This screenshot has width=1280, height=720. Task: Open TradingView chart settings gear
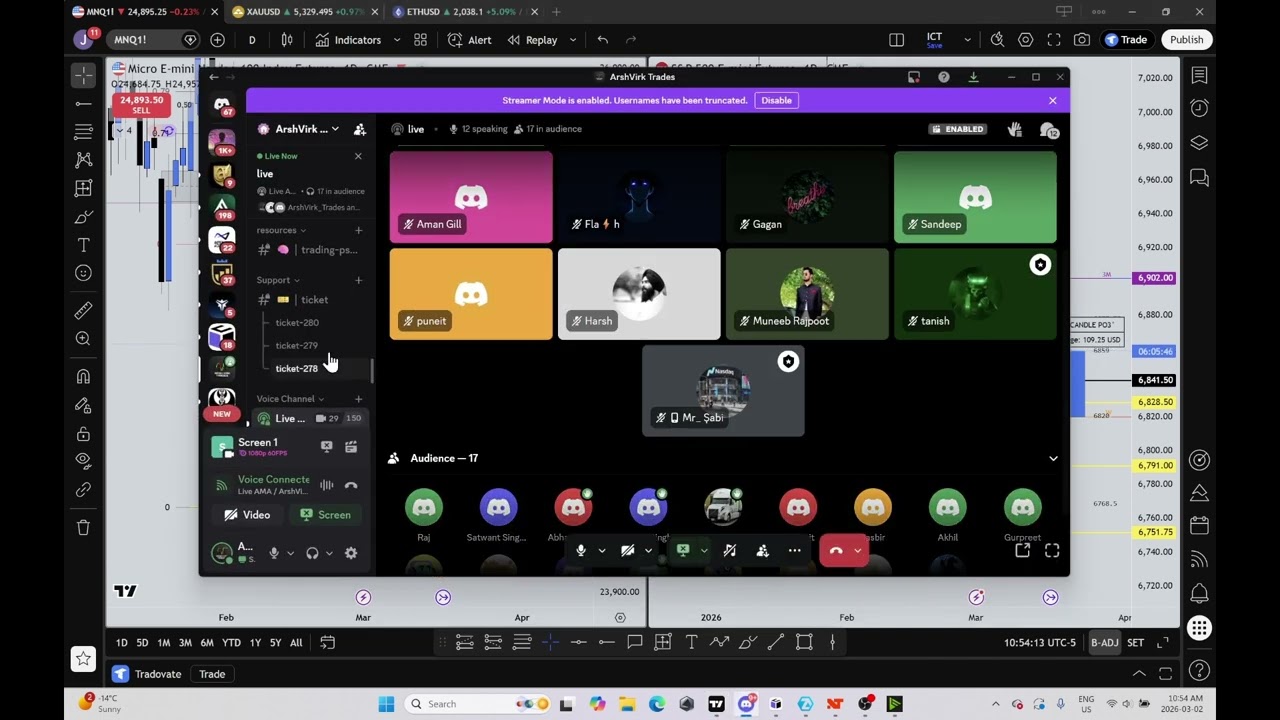(x=1025, y=40)
